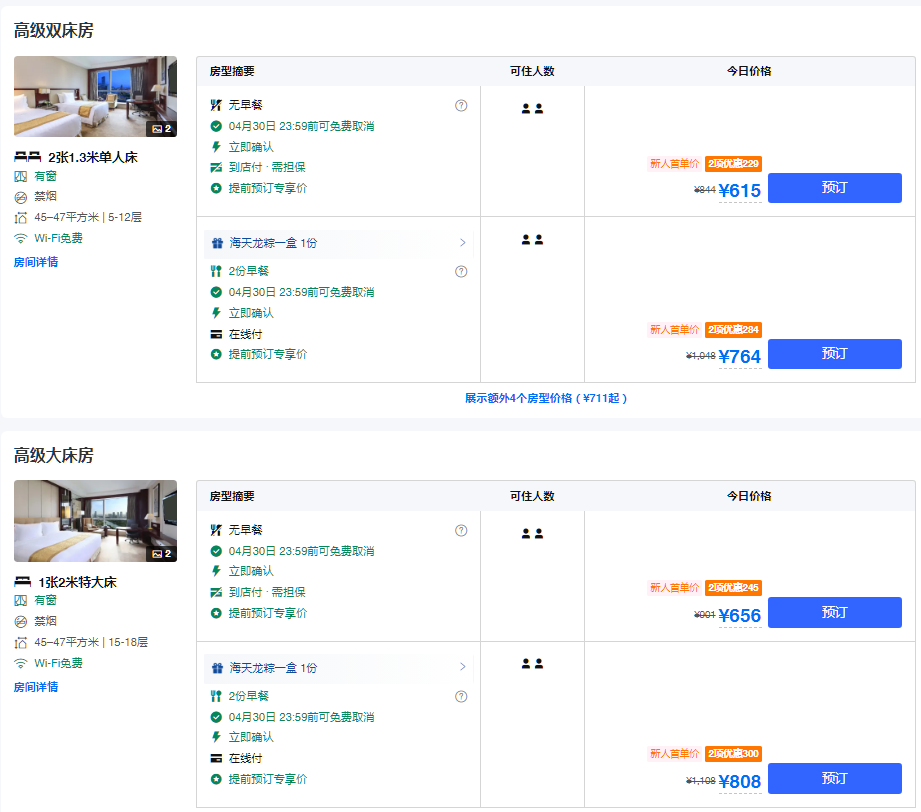
Task: Click the ¥615 price
Action: [740, 190]
